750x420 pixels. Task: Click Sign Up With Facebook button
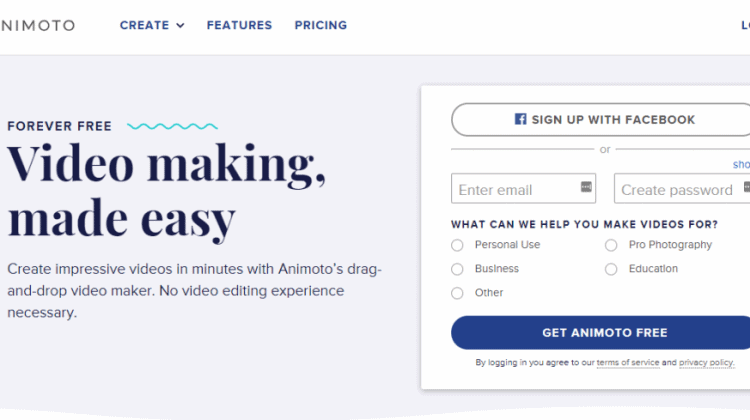pyautogui.click(x=601, y=120)
